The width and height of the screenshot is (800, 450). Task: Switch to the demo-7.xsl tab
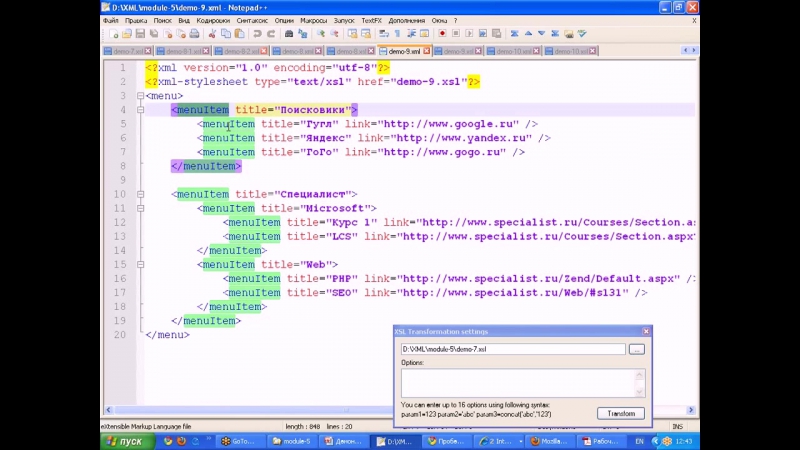(x=127, y=51)
